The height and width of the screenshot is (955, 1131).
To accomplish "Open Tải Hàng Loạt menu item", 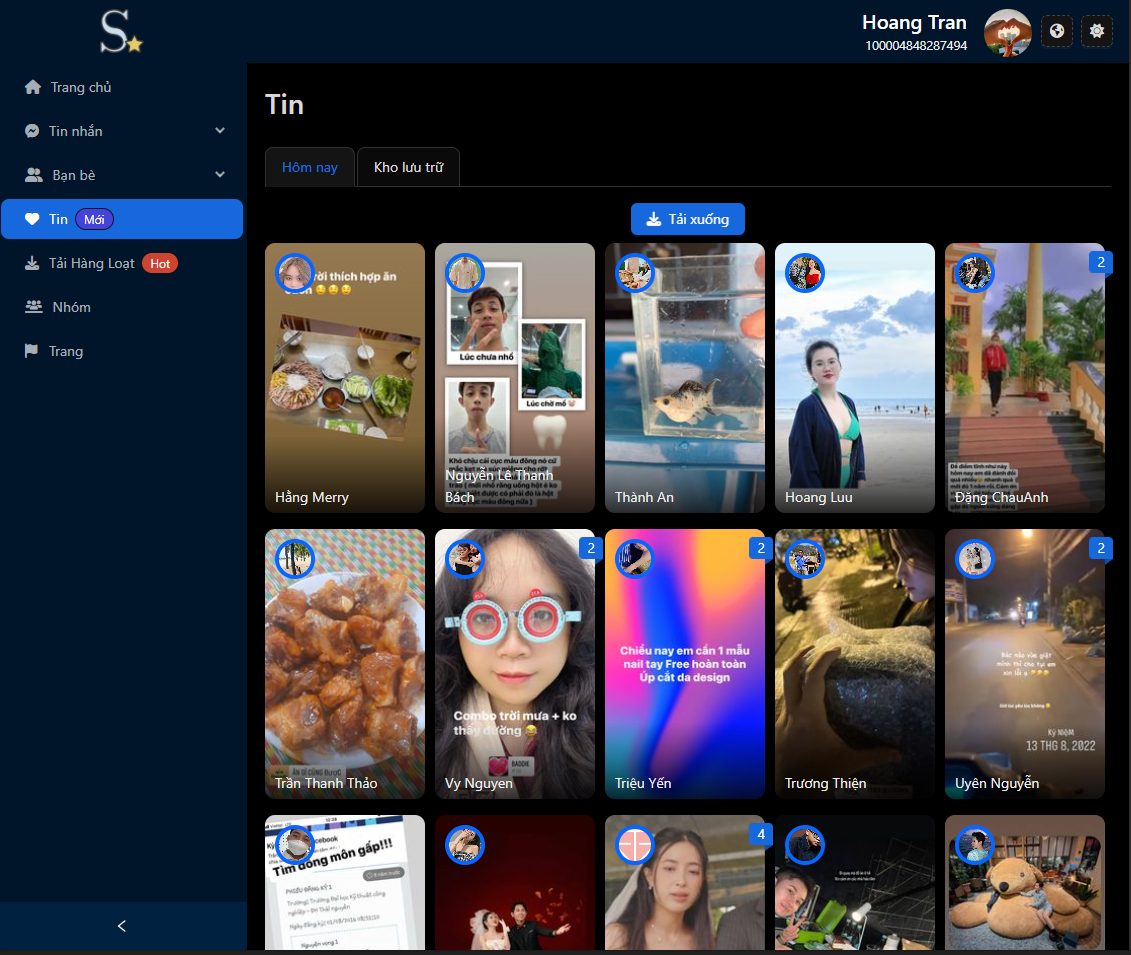I will coord(122,263).
